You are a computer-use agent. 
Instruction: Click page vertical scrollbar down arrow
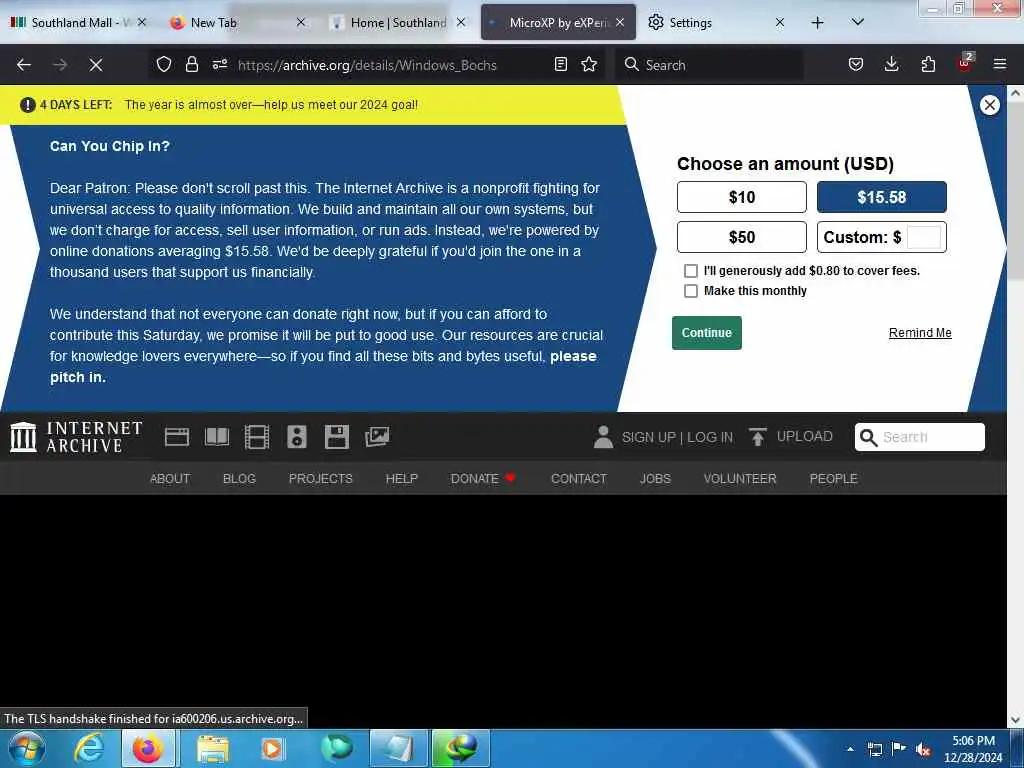tap(1015, 720)
